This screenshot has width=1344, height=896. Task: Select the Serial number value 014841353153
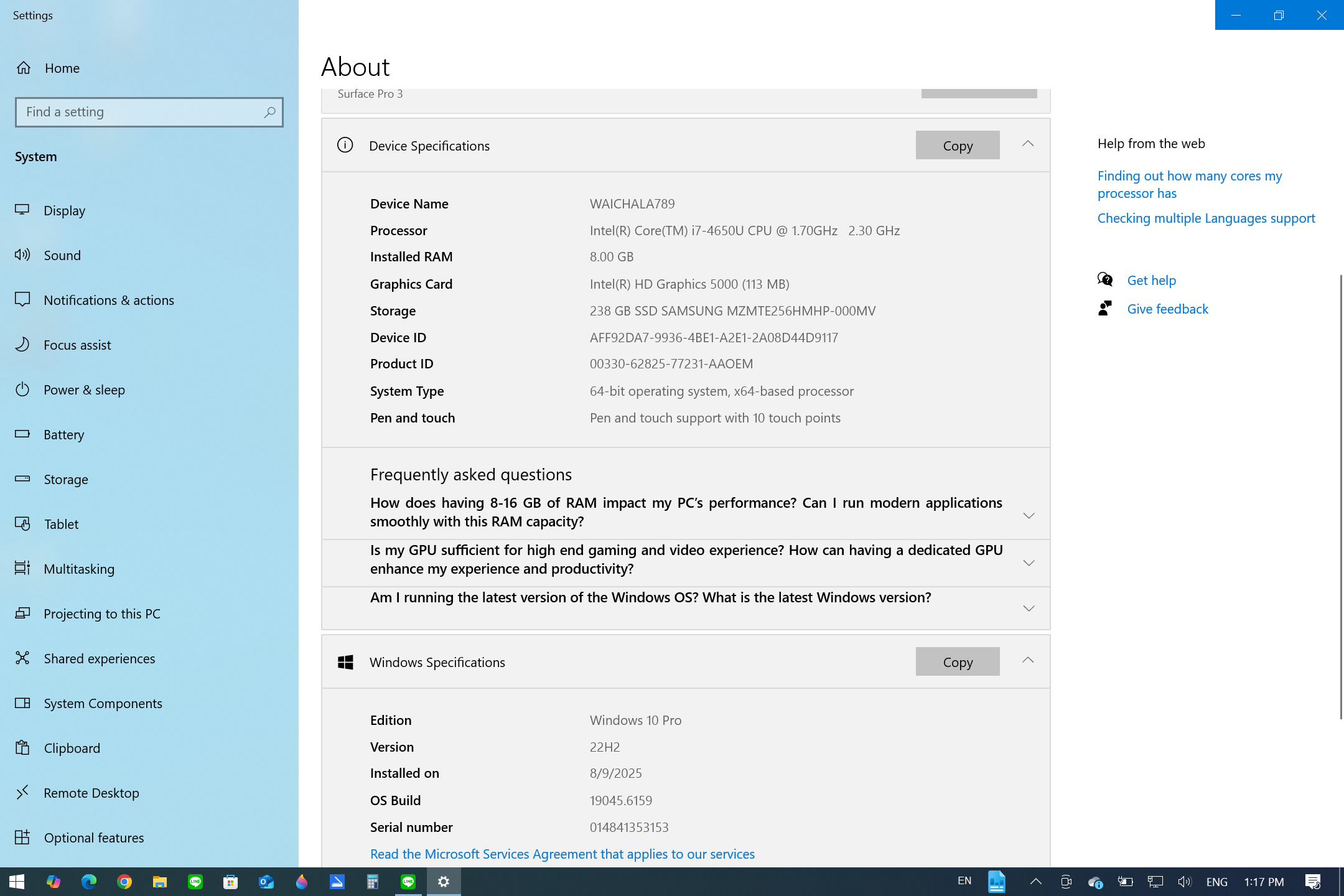[629, 827]
